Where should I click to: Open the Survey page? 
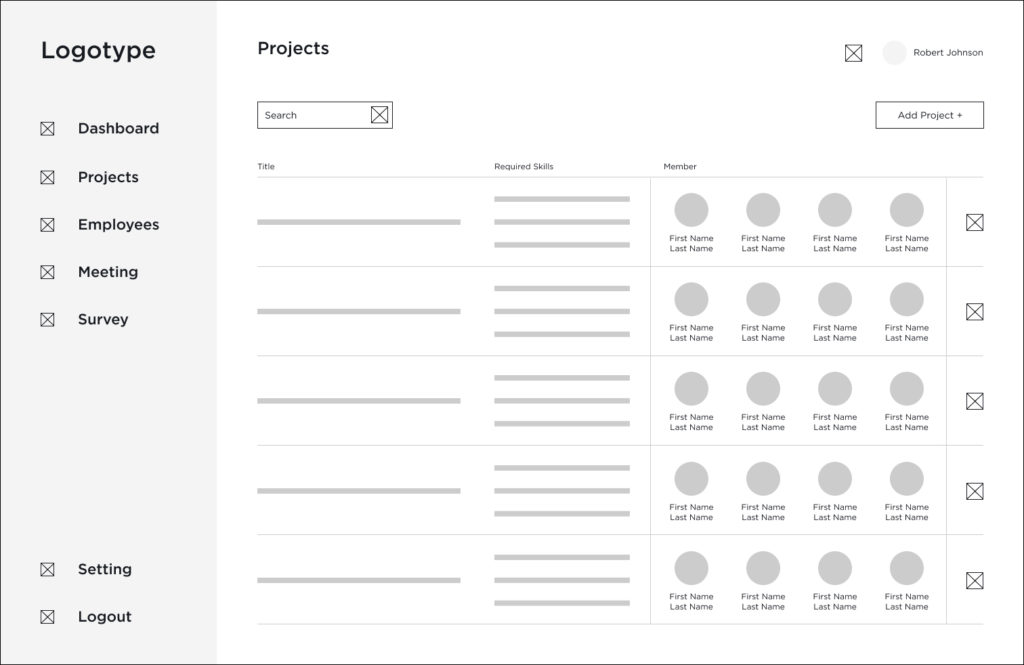[x=103, y=320]
